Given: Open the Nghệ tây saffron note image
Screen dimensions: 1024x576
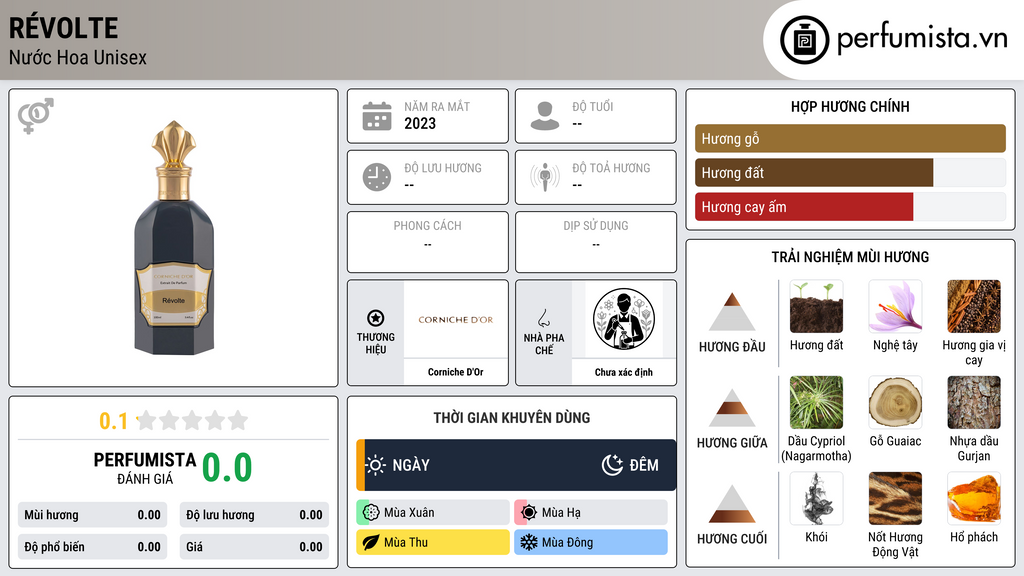Looking at the screenshot, I should (895, 306).
